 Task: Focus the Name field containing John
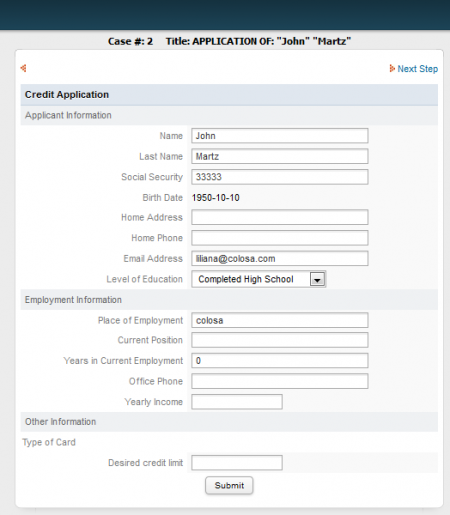pos(280,136)
